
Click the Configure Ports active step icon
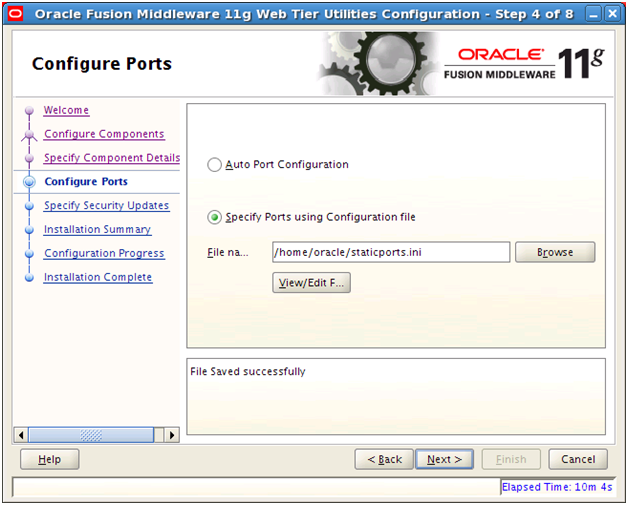coord(29,182)
